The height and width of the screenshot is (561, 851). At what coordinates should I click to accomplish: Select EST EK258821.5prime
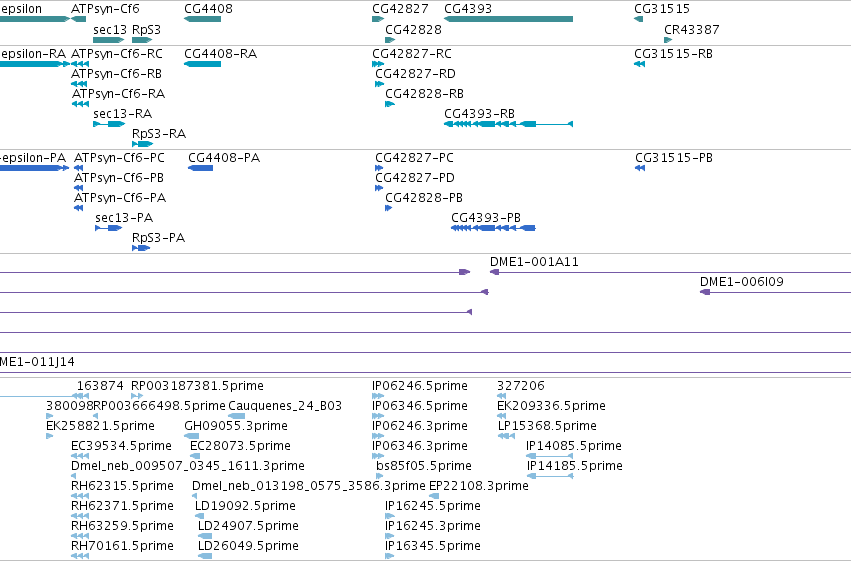(x=100, y=426)
